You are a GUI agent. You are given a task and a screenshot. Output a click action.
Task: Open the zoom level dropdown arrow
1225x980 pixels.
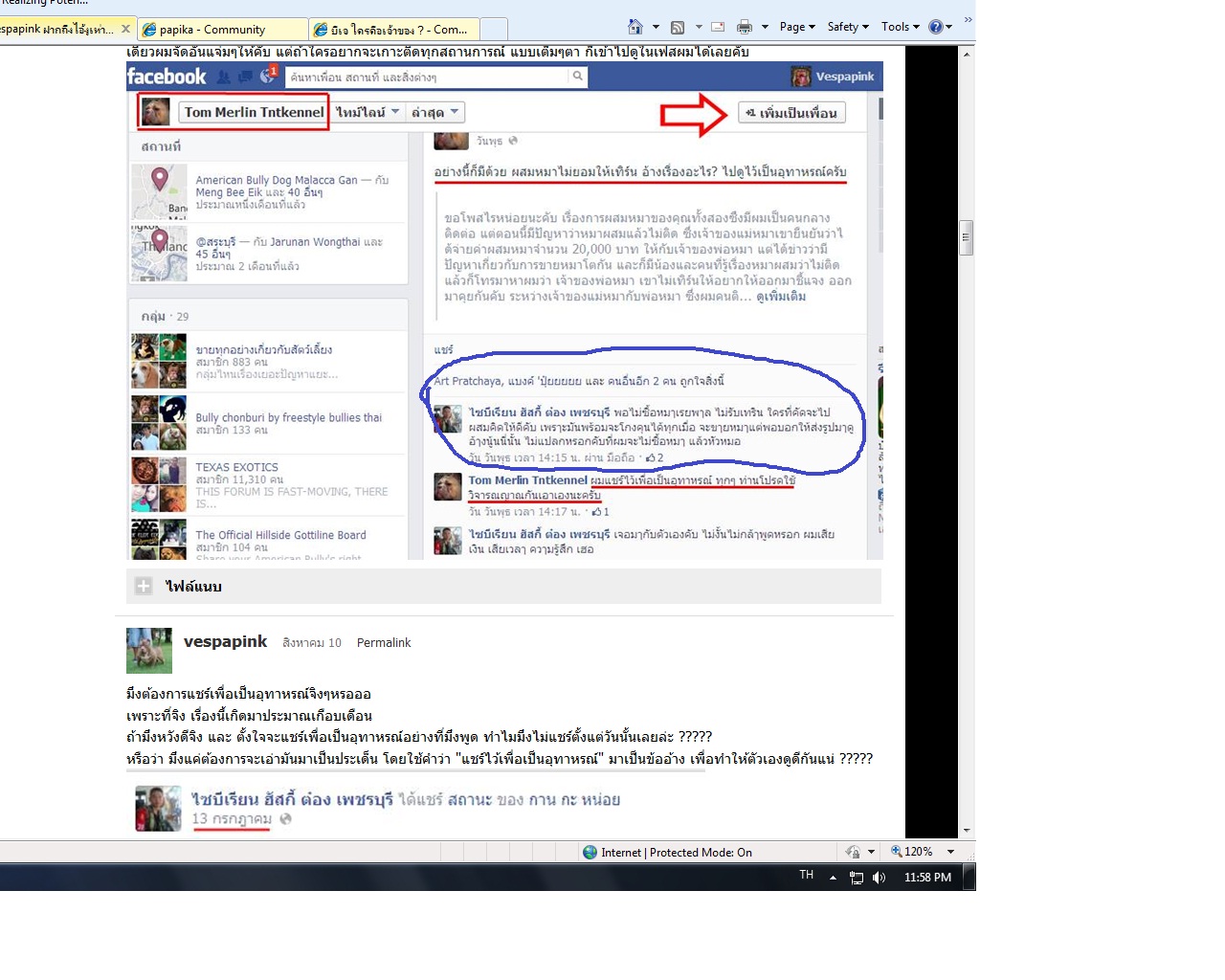950,852
